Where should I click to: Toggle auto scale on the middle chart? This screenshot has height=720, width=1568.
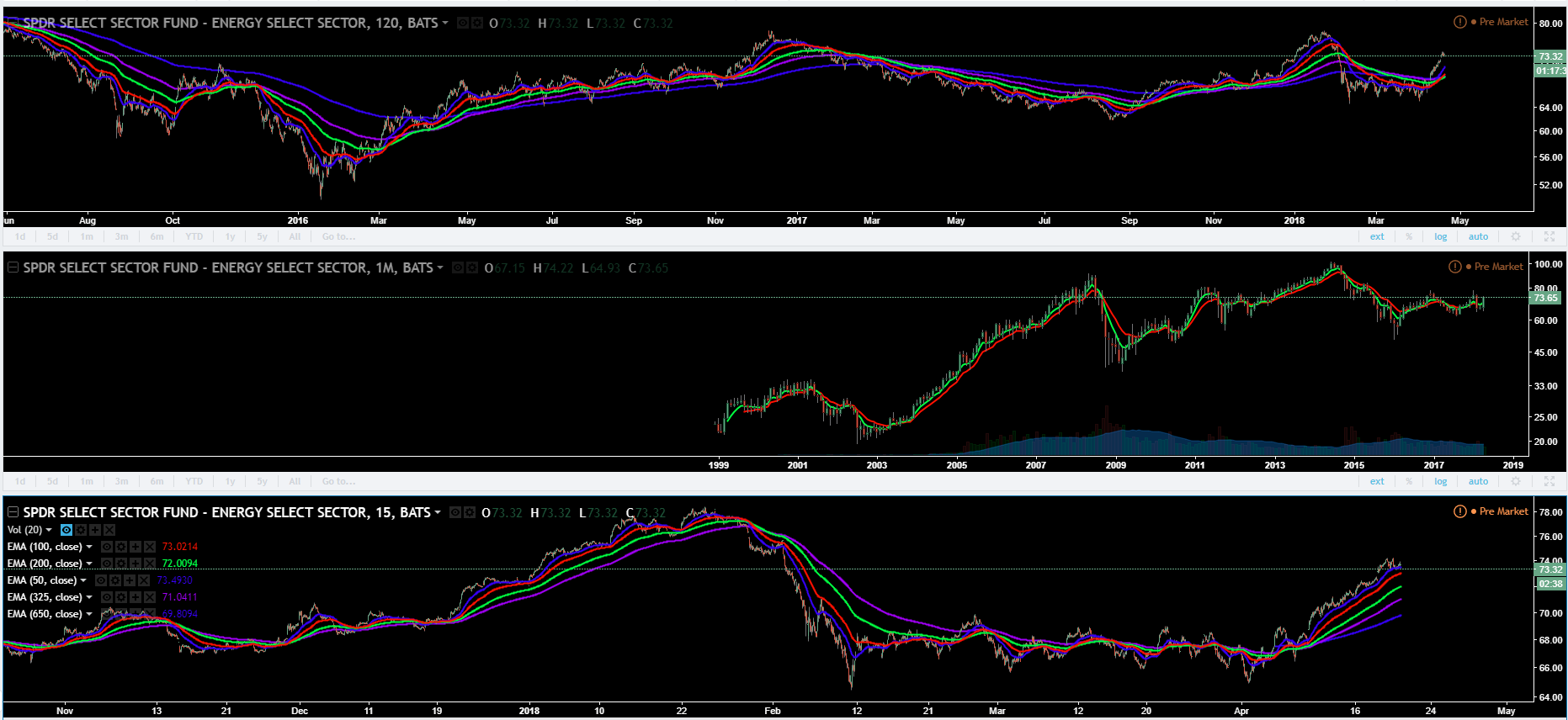(1478, 482)
